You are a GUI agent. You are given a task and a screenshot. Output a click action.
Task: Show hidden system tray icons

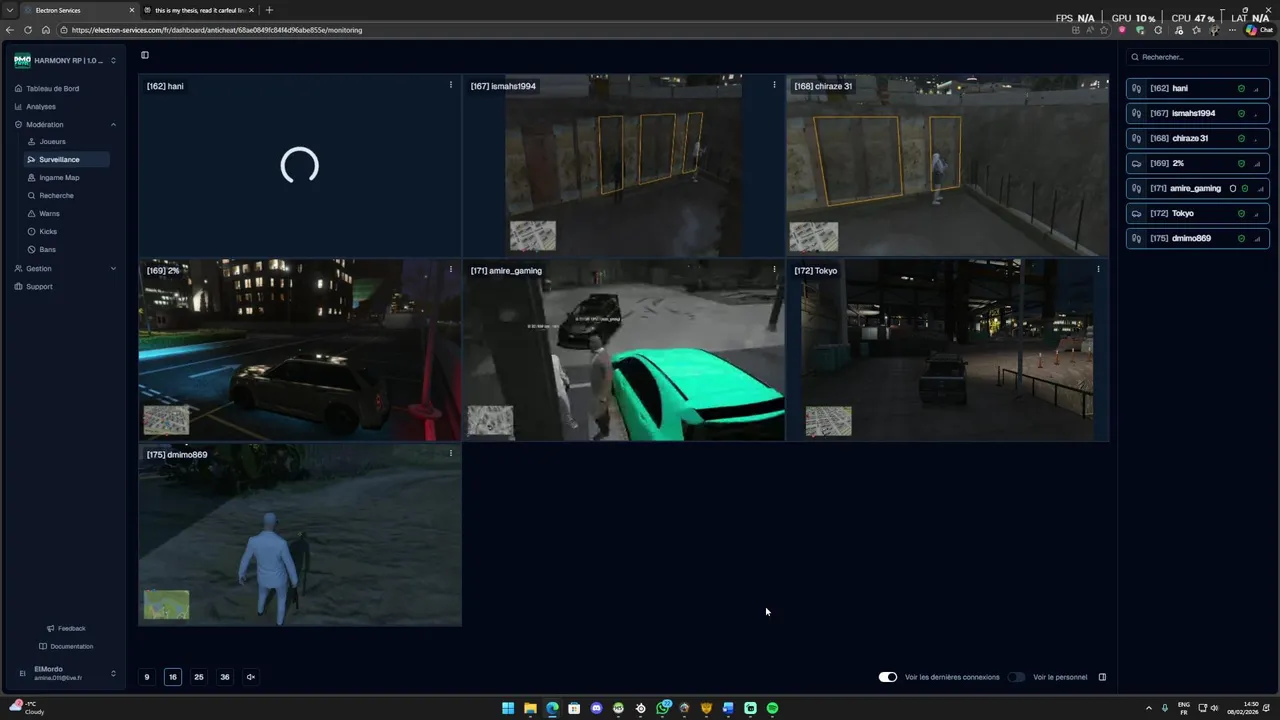1148,708
